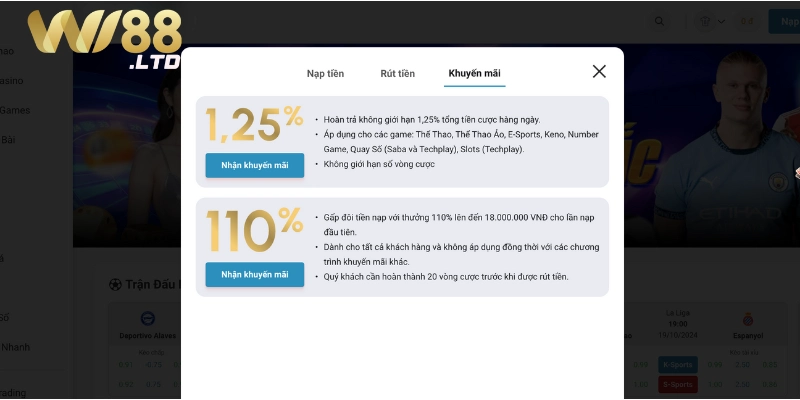800x400 pixels.
Task: Select the K-Sports odds provider
Action: click(678, 365)
